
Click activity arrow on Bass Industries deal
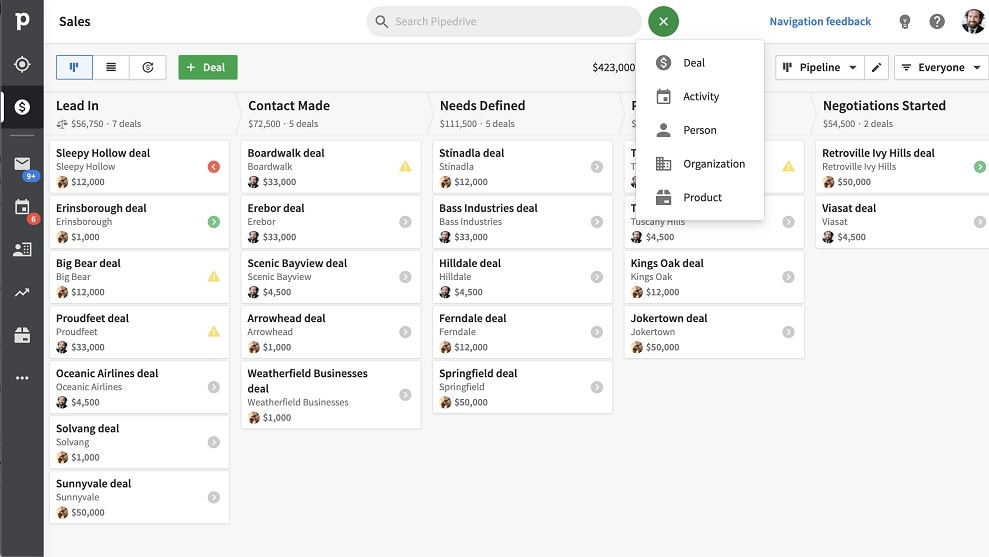[x=597, y=222]
